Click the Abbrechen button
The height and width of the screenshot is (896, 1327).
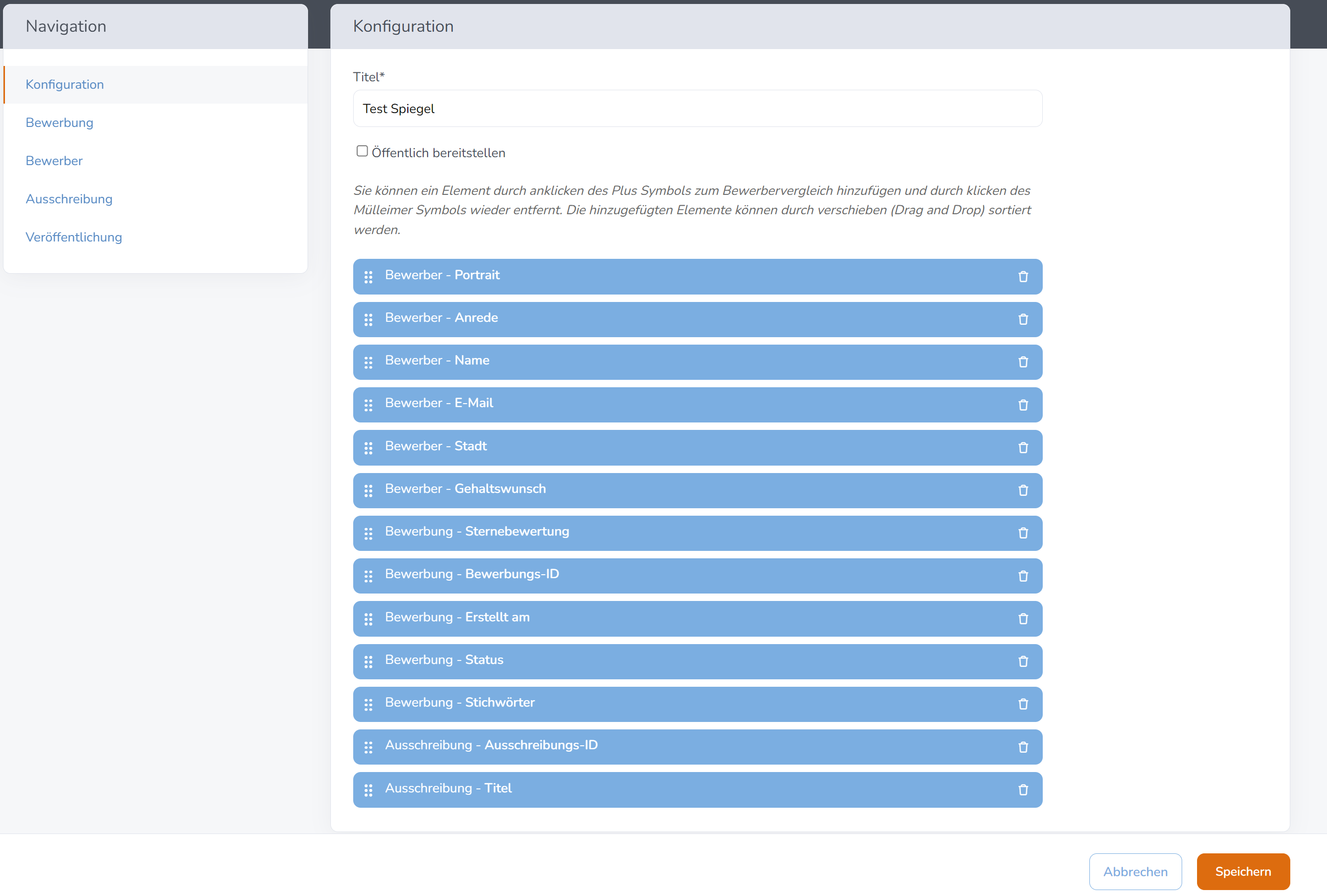click(1135, 872)
